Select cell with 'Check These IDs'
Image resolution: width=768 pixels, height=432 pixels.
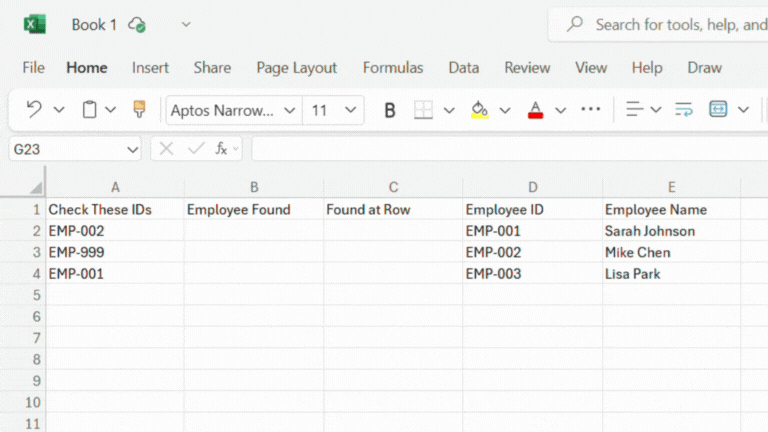[115, 210]
